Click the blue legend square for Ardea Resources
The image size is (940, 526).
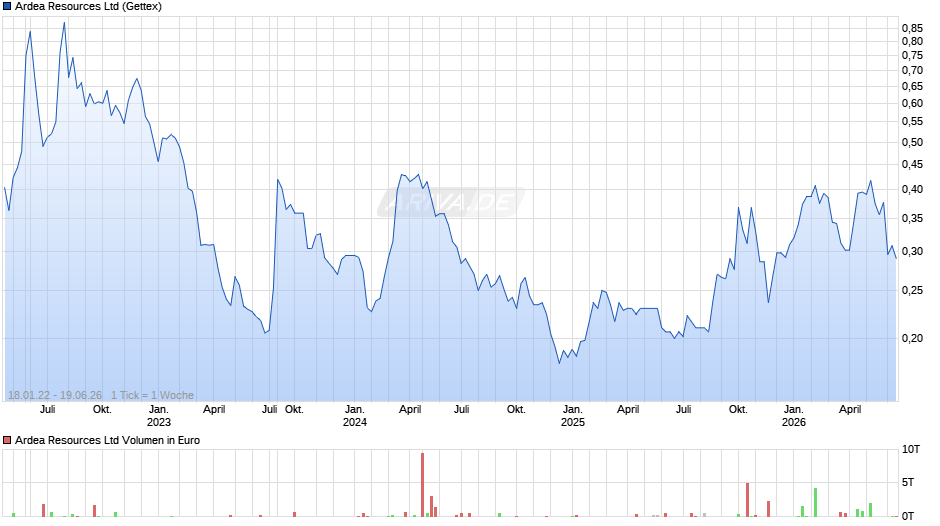[x=7, y=7]
